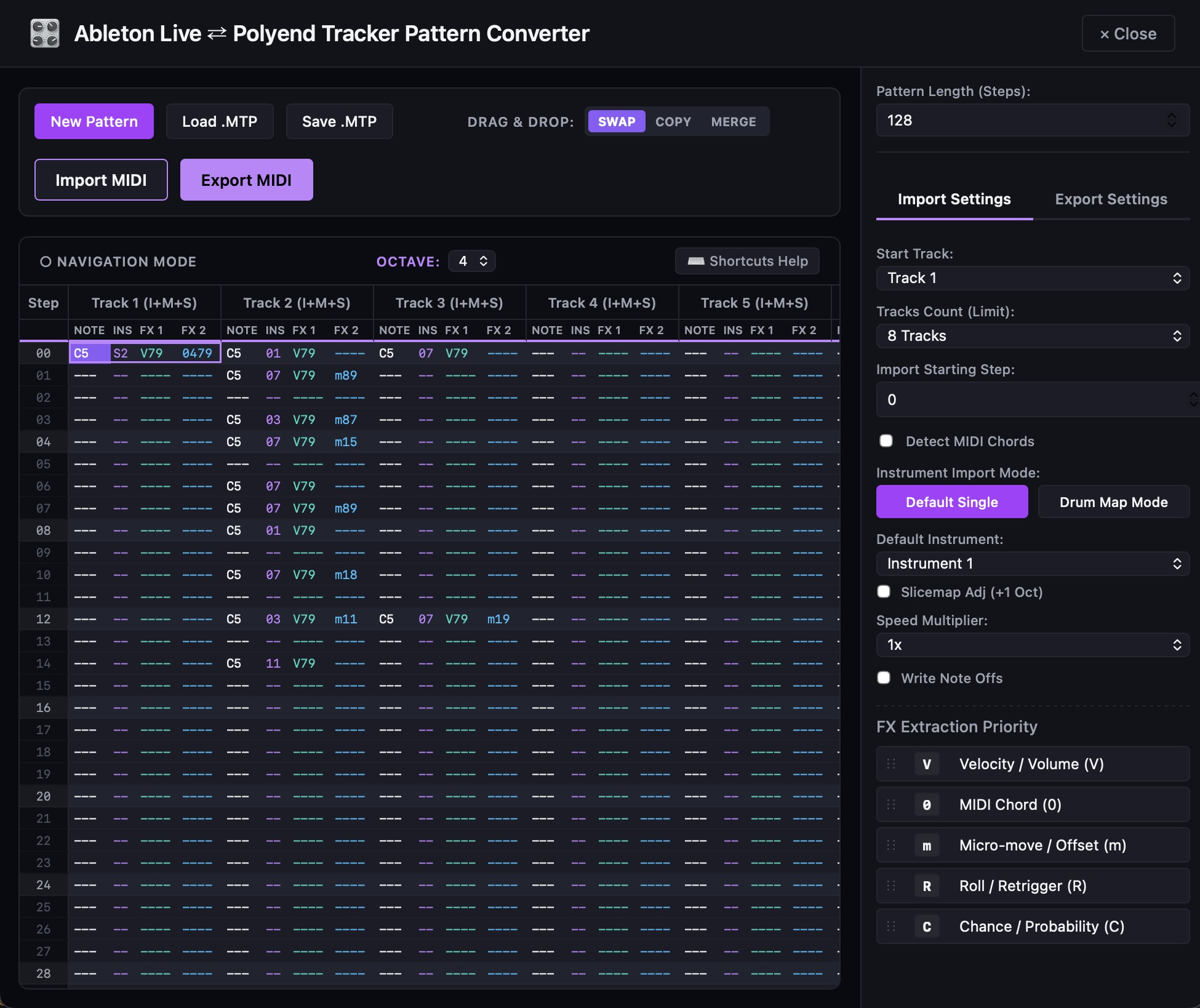Grab the drag handle of Micro-move / Offset (m)
Viewport: 1200px width, 1008px height.
point(891,845)
